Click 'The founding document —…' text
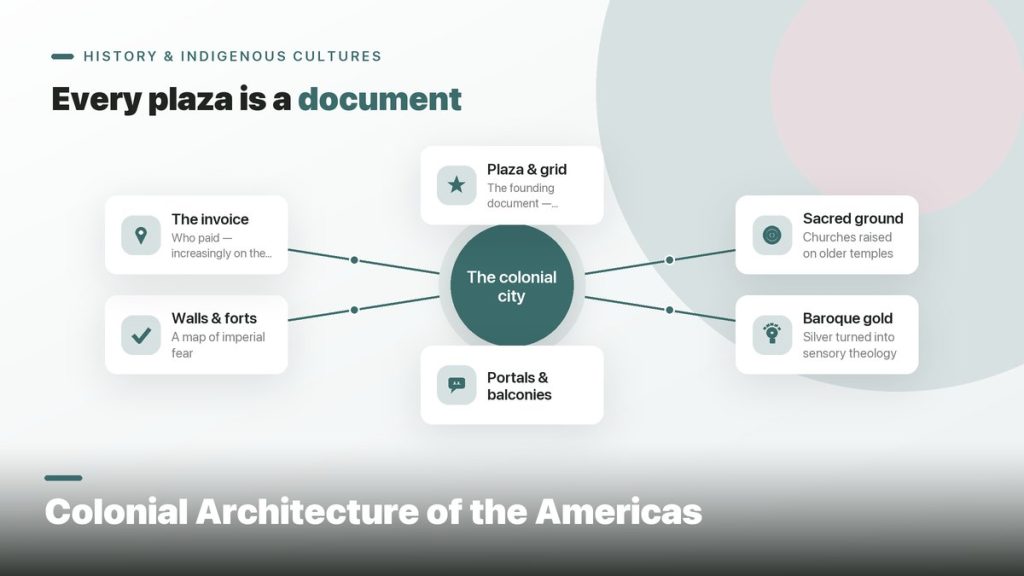The image size is (1024, 576). coord(522,195)
